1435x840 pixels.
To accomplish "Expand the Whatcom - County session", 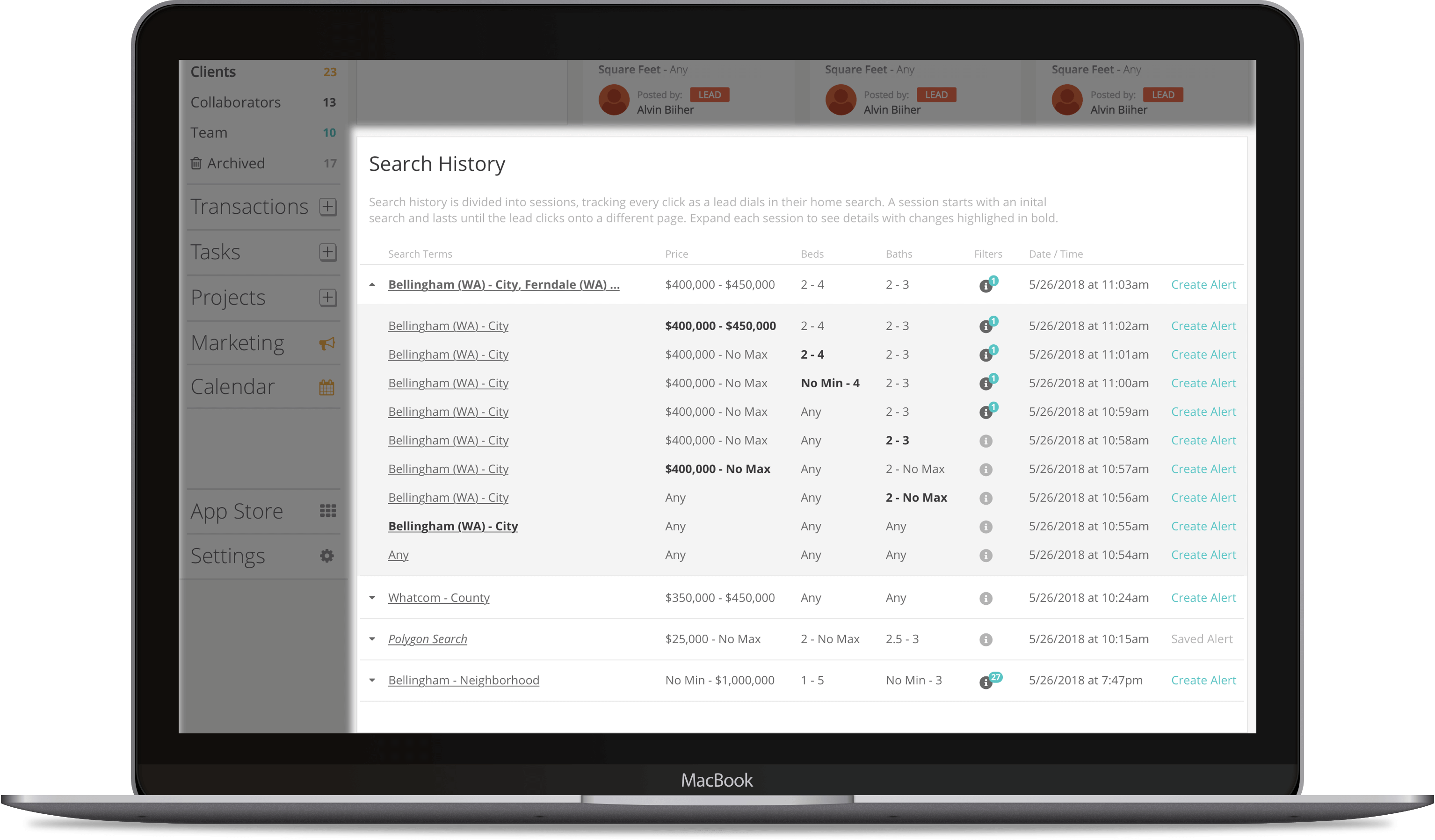I will [x=372, y=598].
